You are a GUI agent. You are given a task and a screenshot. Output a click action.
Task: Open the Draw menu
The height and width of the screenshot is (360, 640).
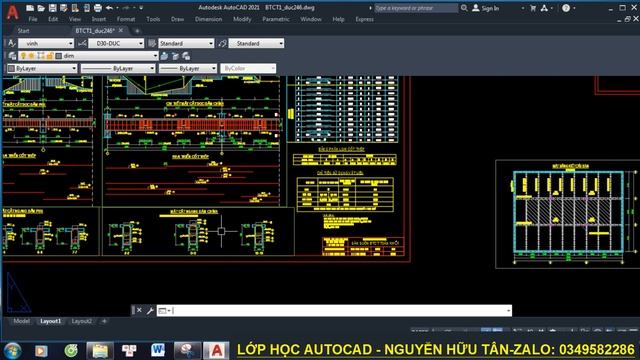click(x=178, y=19)
